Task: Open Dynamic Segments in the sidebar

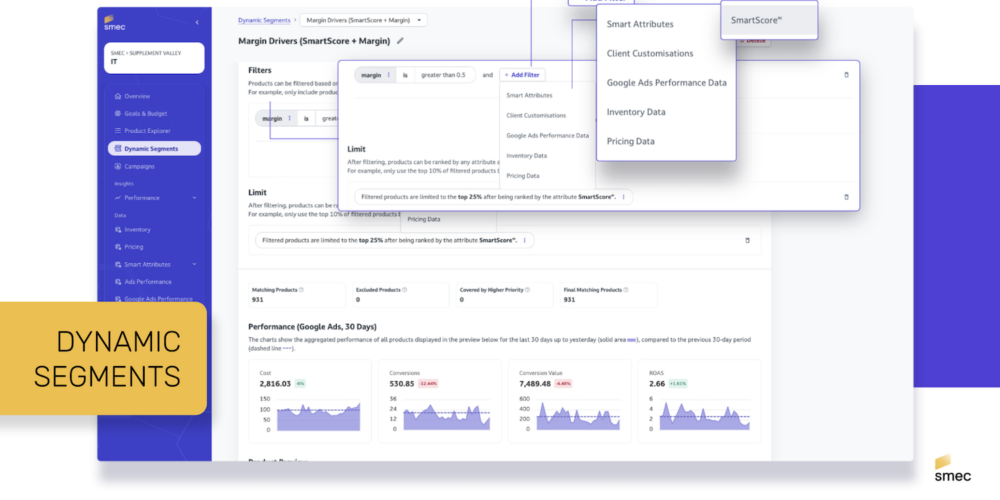Action: point(154,148)
